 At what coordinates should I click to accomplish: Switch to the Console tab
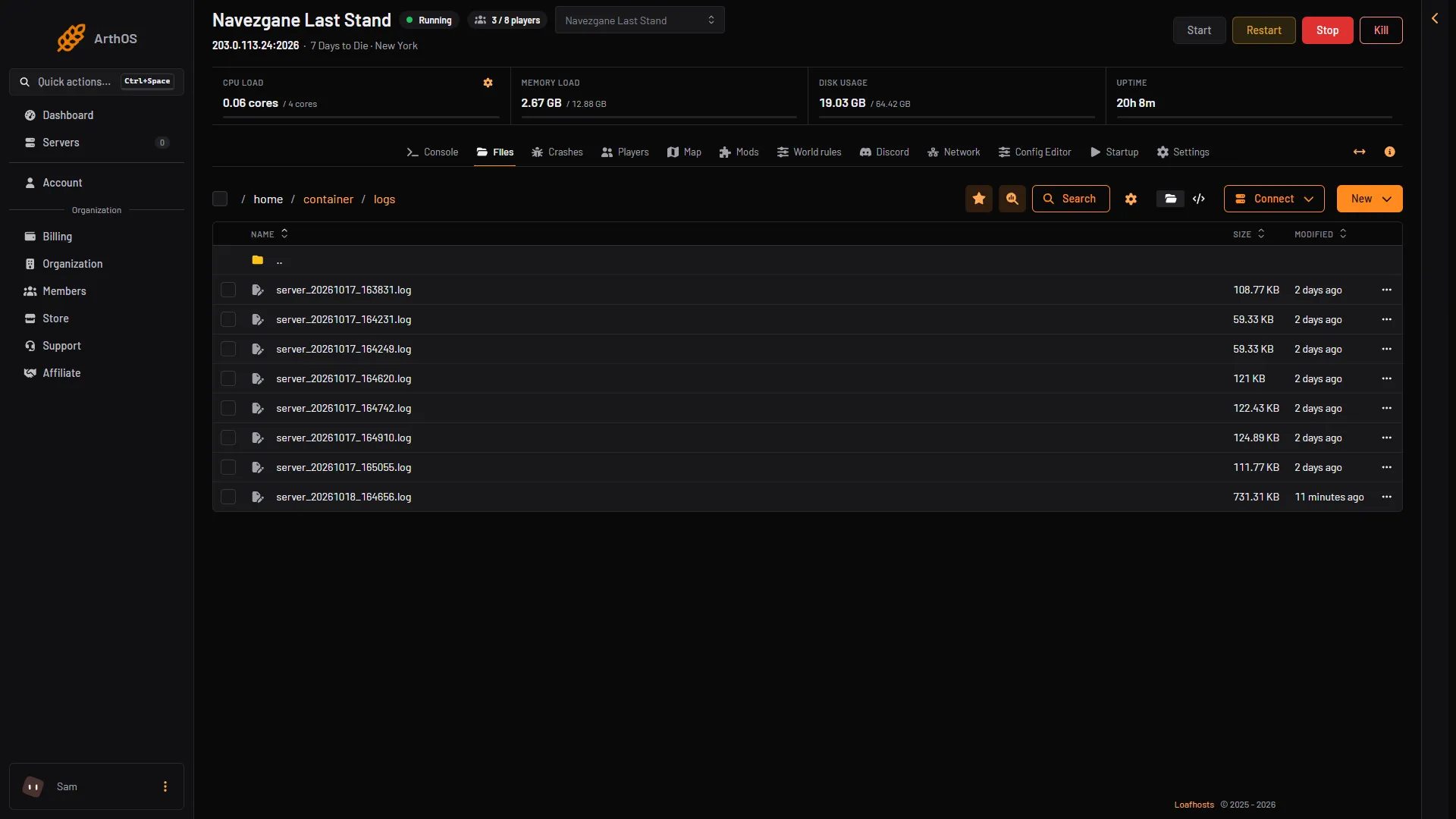coord(432,152)
